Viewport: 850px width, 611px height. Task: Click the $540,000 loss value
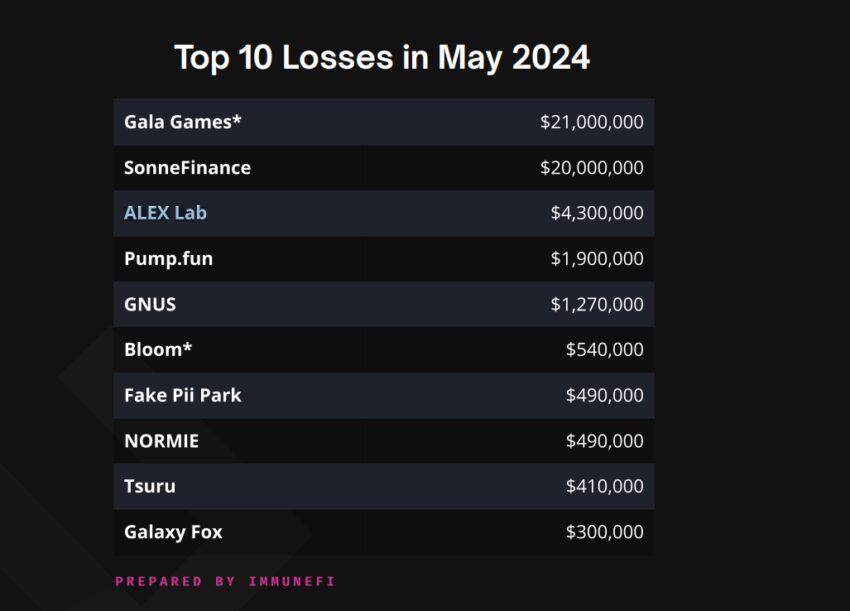[x=604, y=350]
